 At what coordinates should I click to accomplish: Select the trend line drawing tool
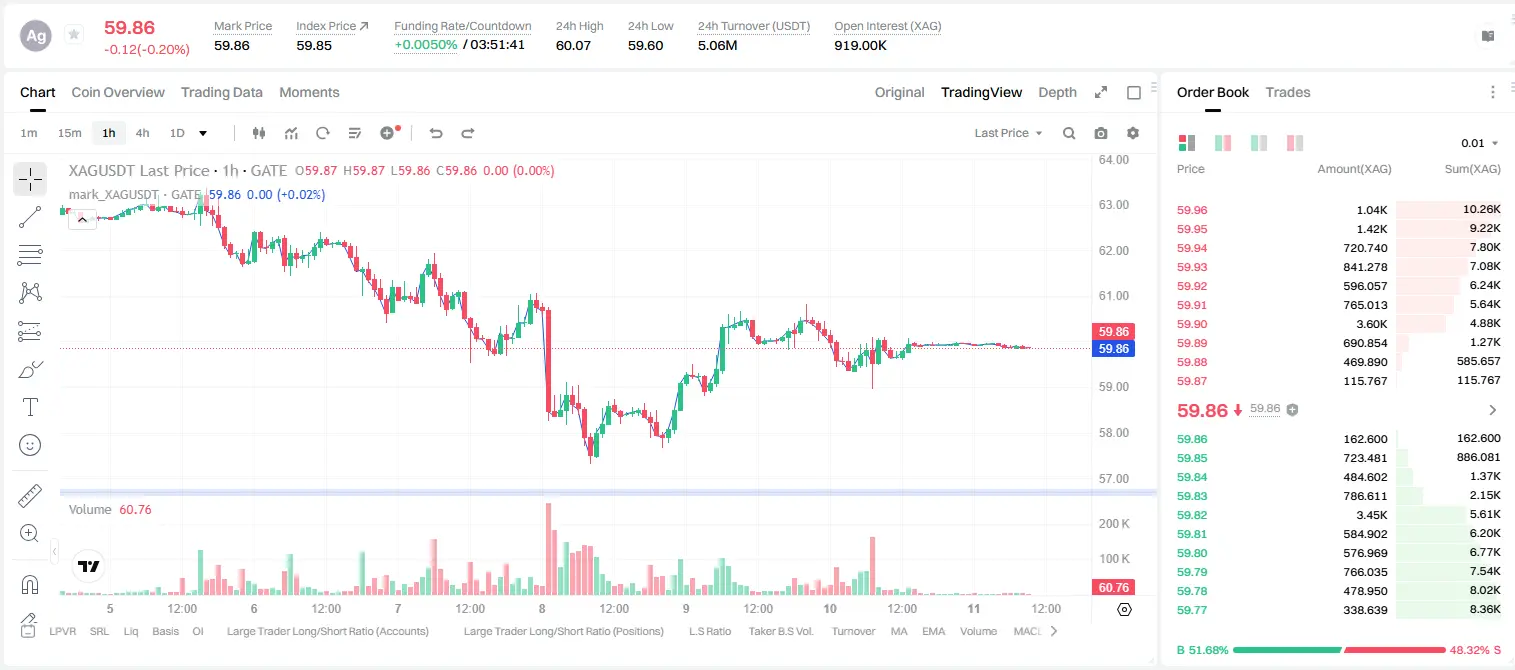tap(30, 217)
